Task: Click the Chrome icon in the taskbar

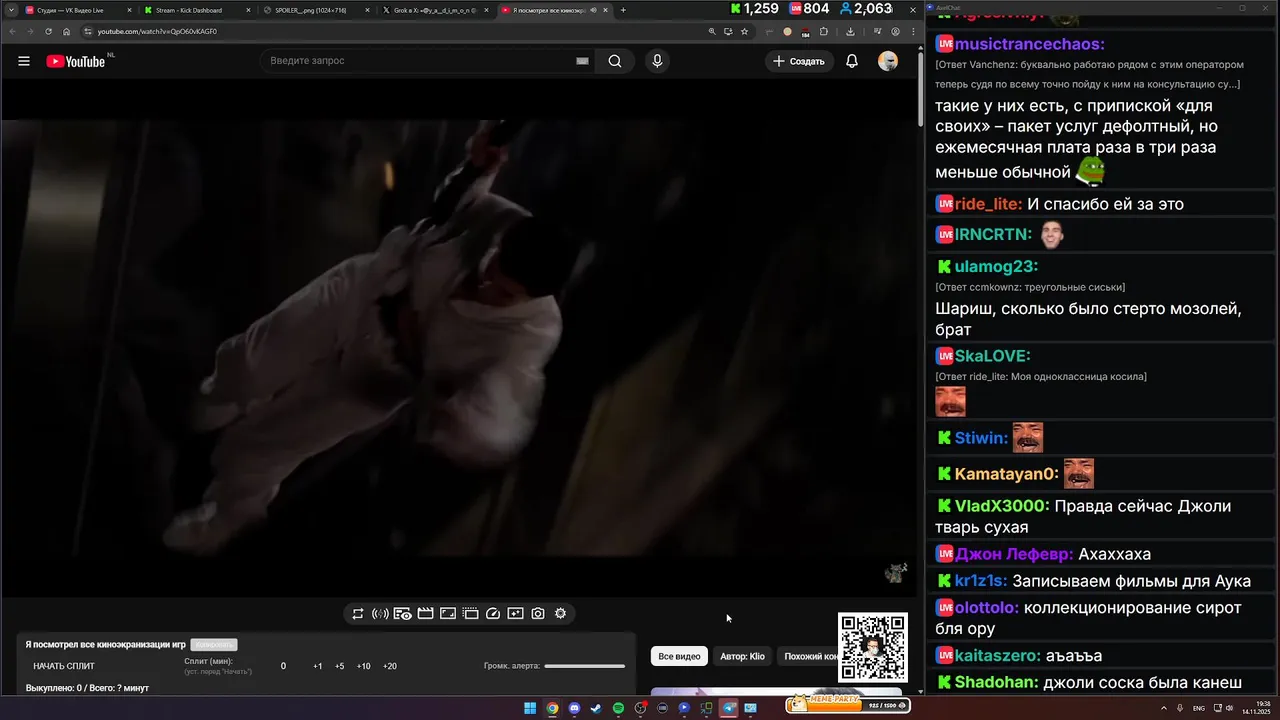Action: (x=552, y=708)
